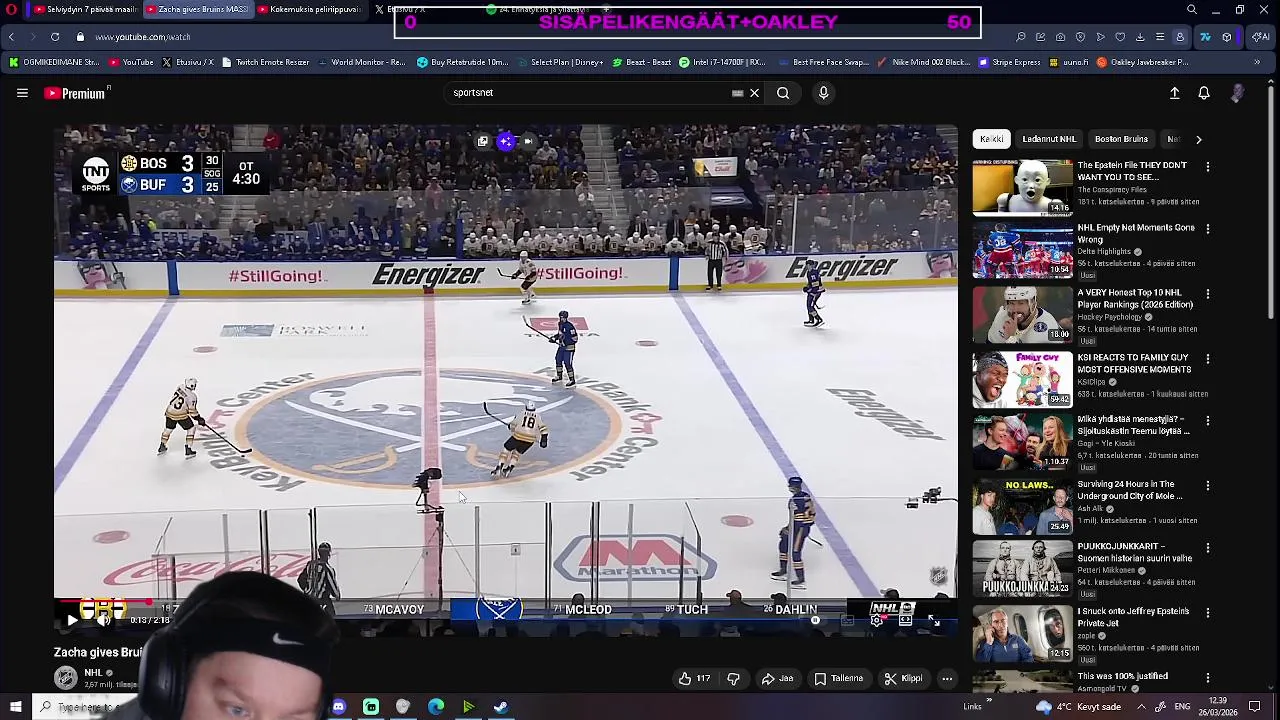Image resolution: width=1280 pixels, height=720 pixels.
Task: Select the Kaikki filter chip
Action: point(991,139)
